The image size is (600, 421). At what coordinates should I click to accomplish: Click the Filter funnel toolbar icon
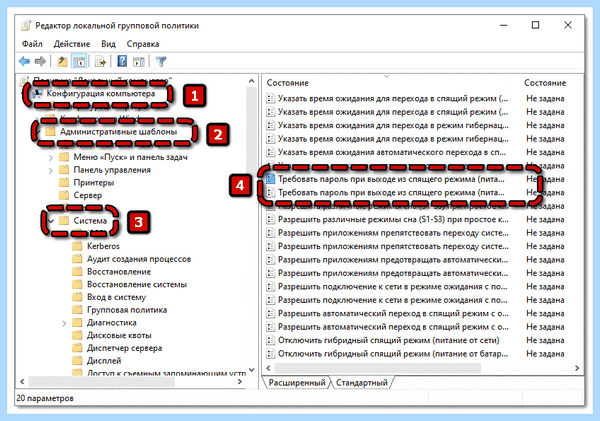pos(161,61)
